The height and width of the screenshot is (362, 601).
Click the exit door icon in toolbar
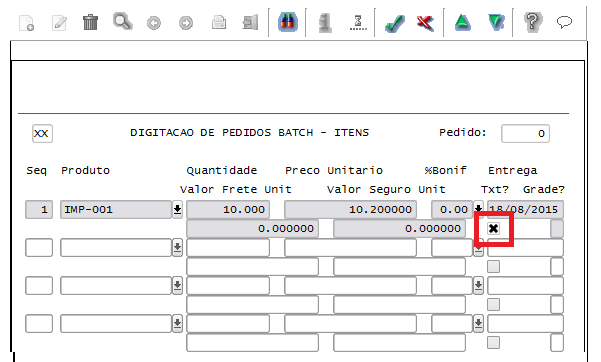(250, 23)
